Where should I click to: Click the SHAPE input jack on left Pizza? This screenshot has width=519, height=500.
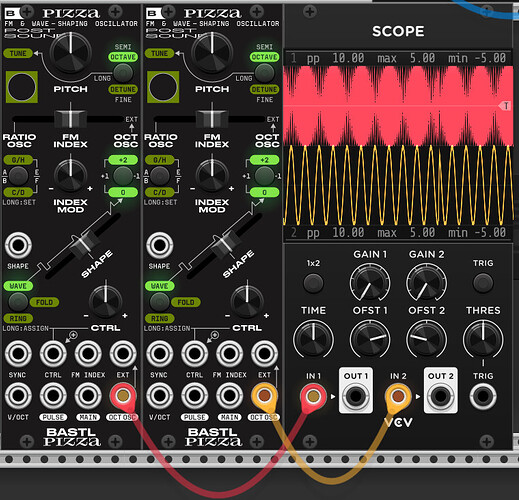tap(18, 246)
